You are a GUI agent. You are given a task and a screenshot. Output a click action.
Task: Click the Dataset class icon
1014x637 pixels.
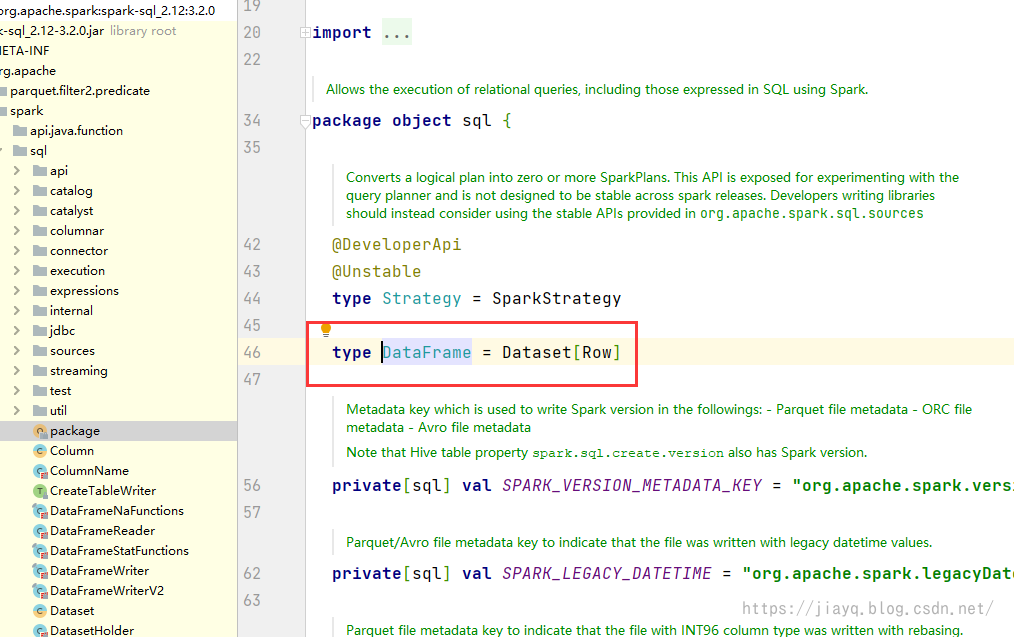coord(40,611)
